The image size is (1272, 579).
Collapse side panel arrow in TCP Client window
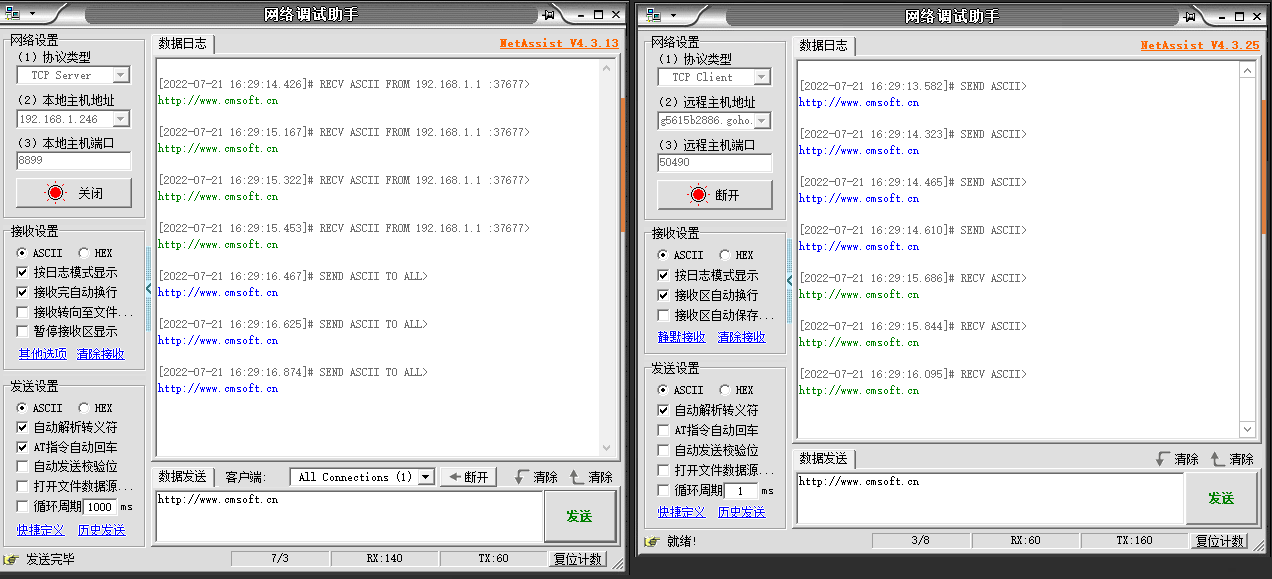click(x=789, y=281)
